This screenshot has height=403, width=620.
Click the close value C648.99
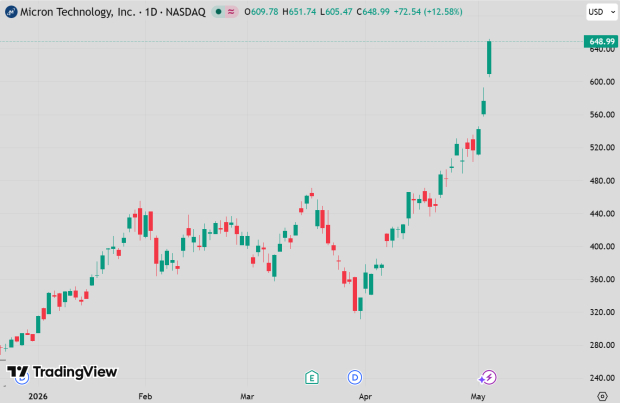373,12
